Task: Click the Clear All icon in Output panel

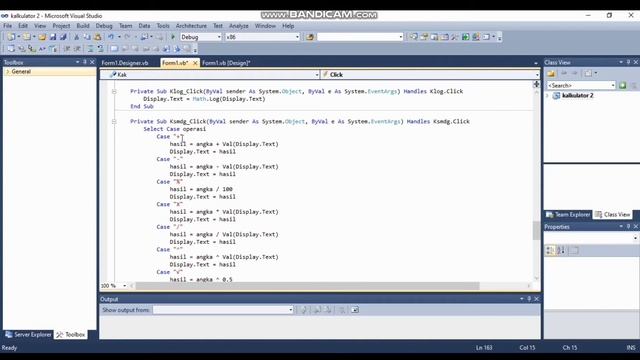Action: [x=342, y=310]
